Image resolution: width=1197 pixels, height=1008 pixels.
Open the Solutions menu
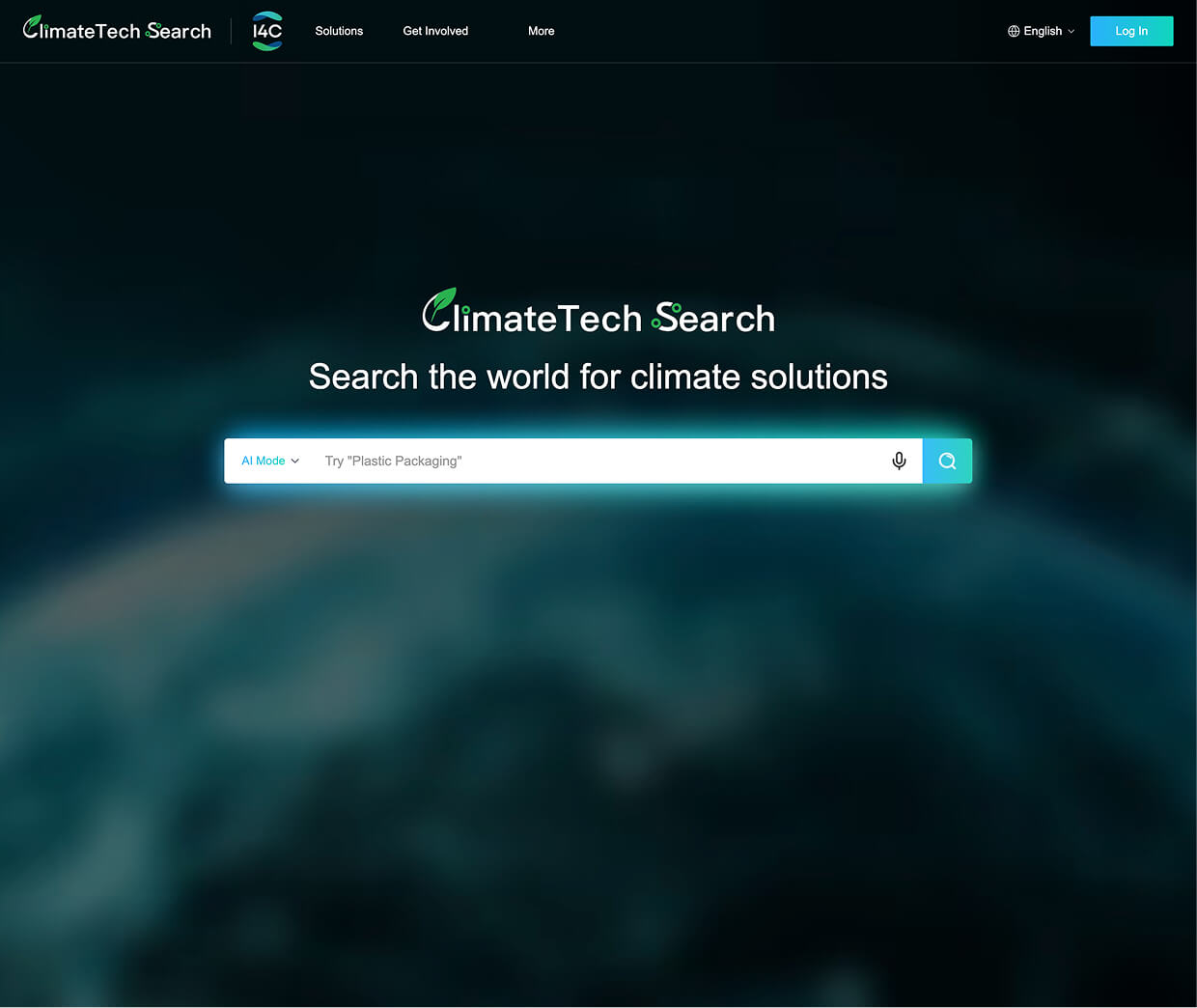click(x=339, y=31)
